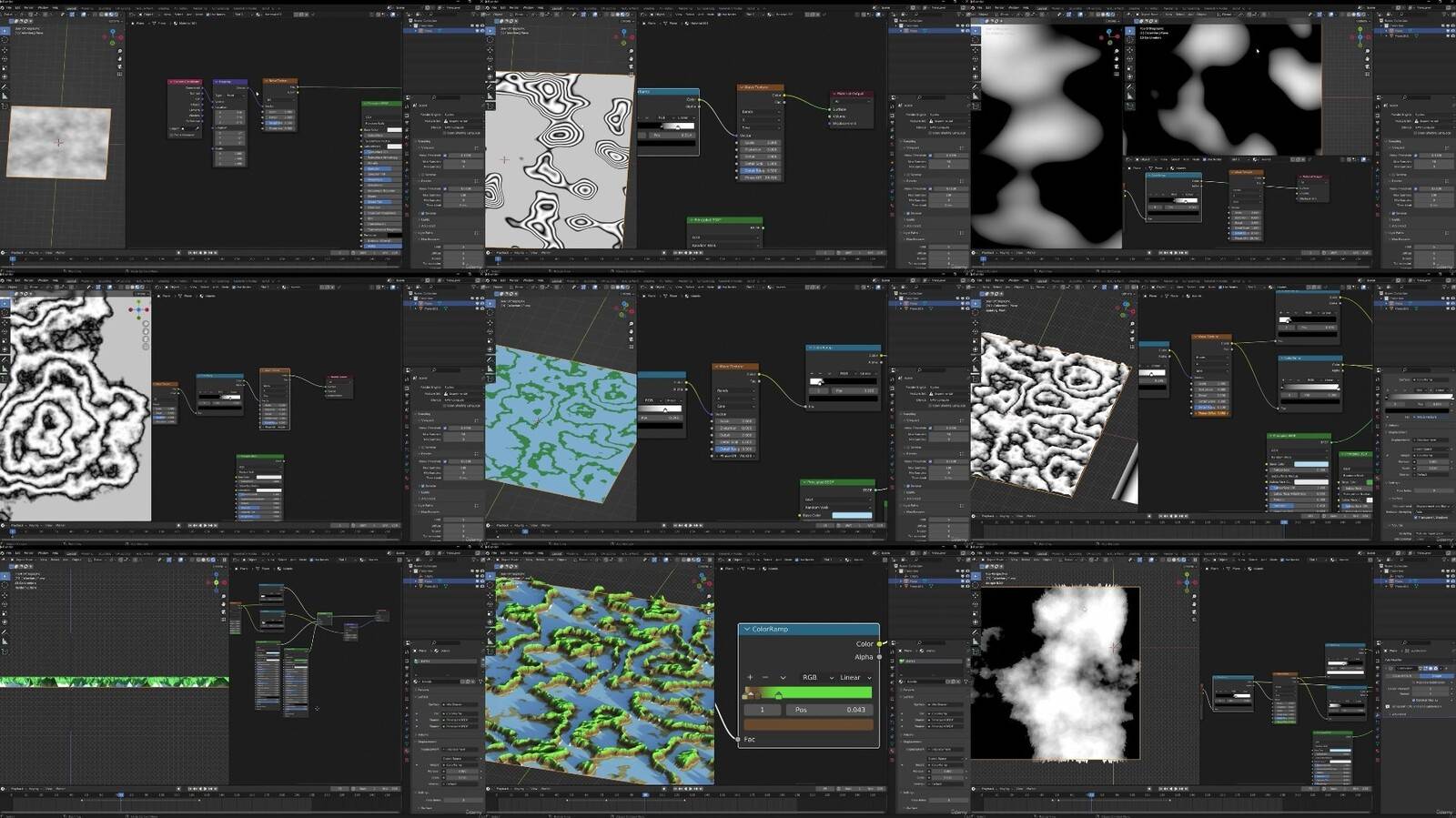Click the Pos 0.043 field in ColorRamp

point(829,710)
